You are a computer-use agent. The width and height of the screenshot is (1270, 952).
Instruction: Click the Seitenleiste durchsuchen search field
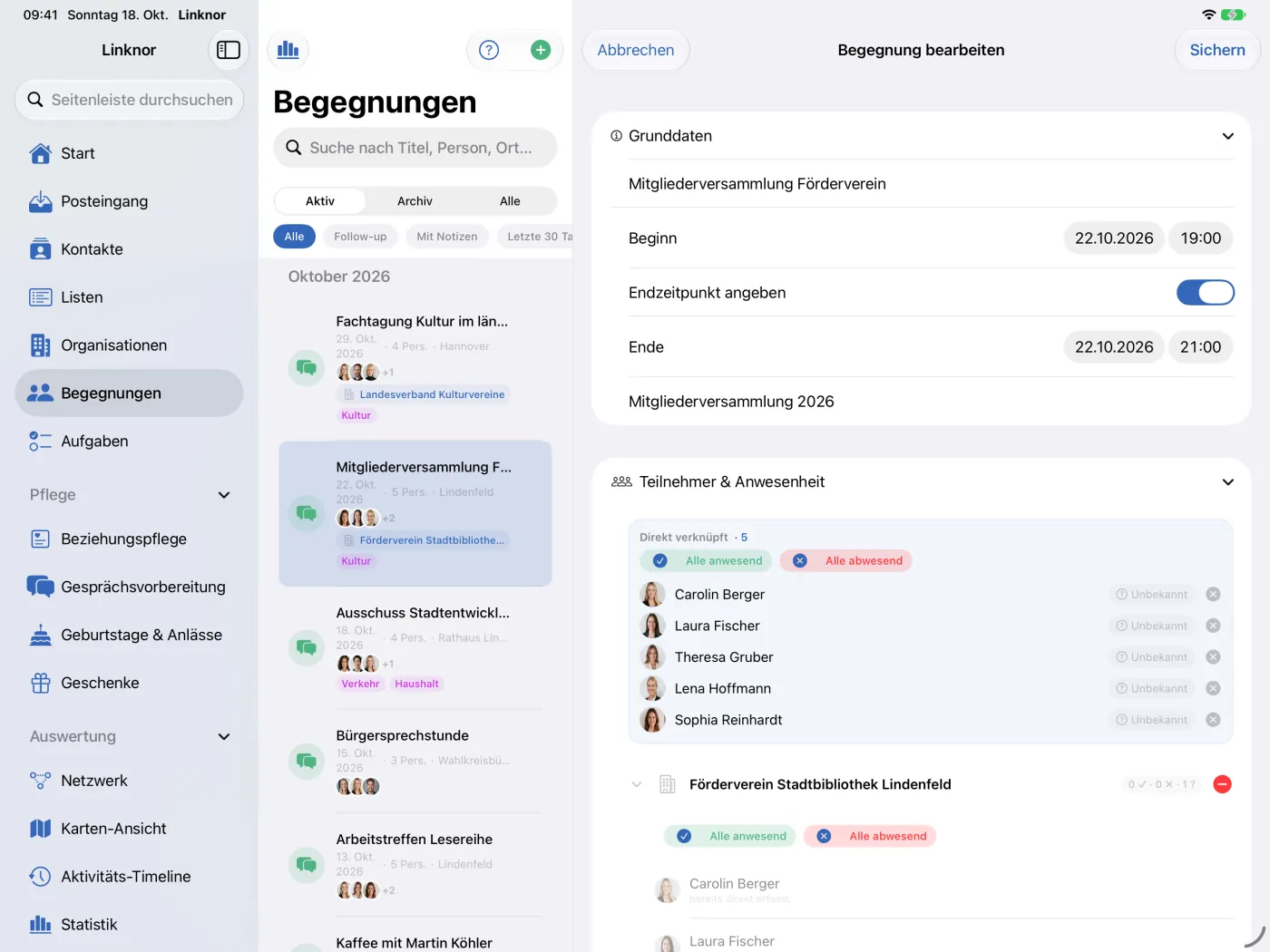pyautogui.click(x=129, y=100)
